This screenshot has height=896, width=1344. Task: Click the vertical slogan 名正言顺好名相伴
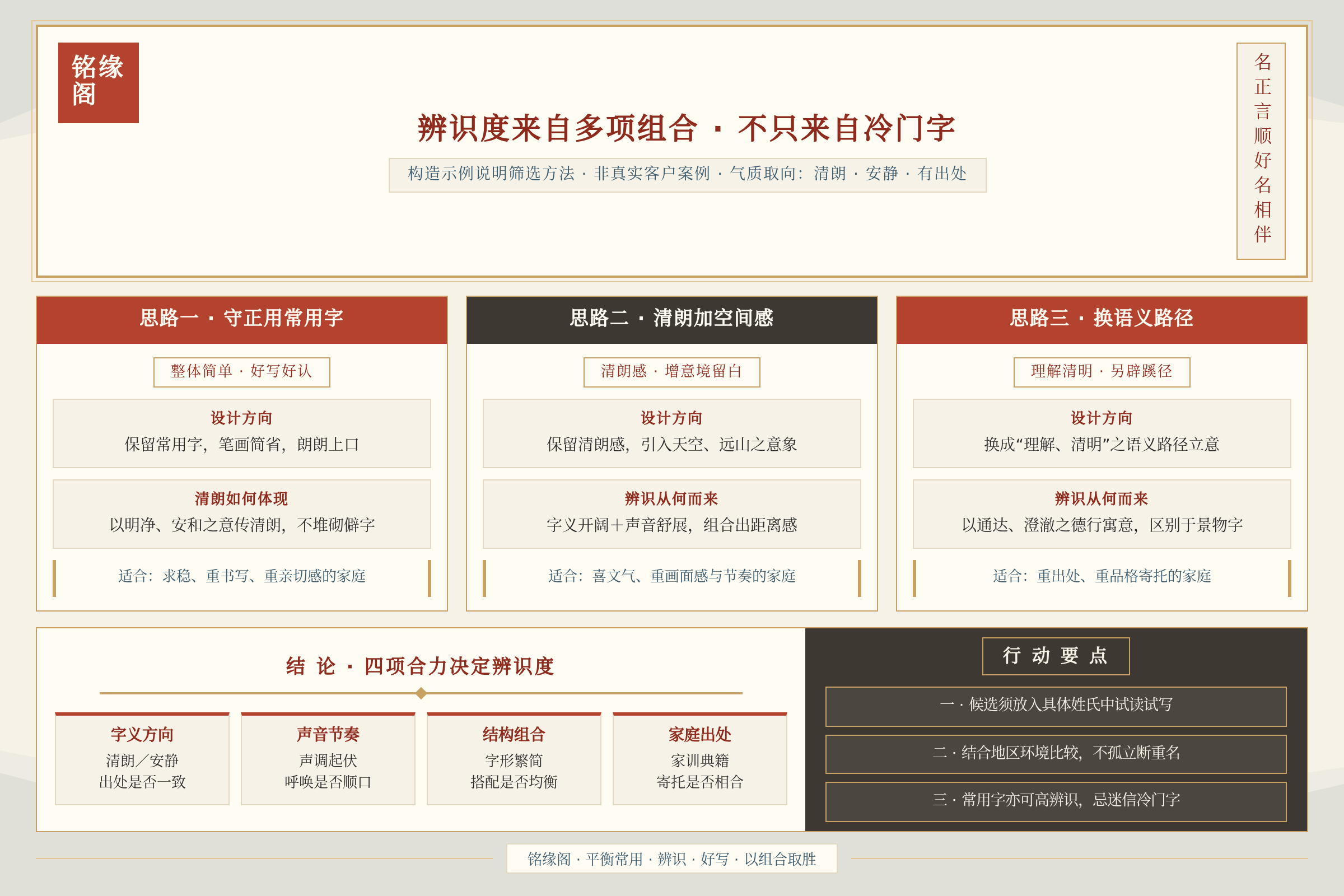click(x=1261, y=151)
